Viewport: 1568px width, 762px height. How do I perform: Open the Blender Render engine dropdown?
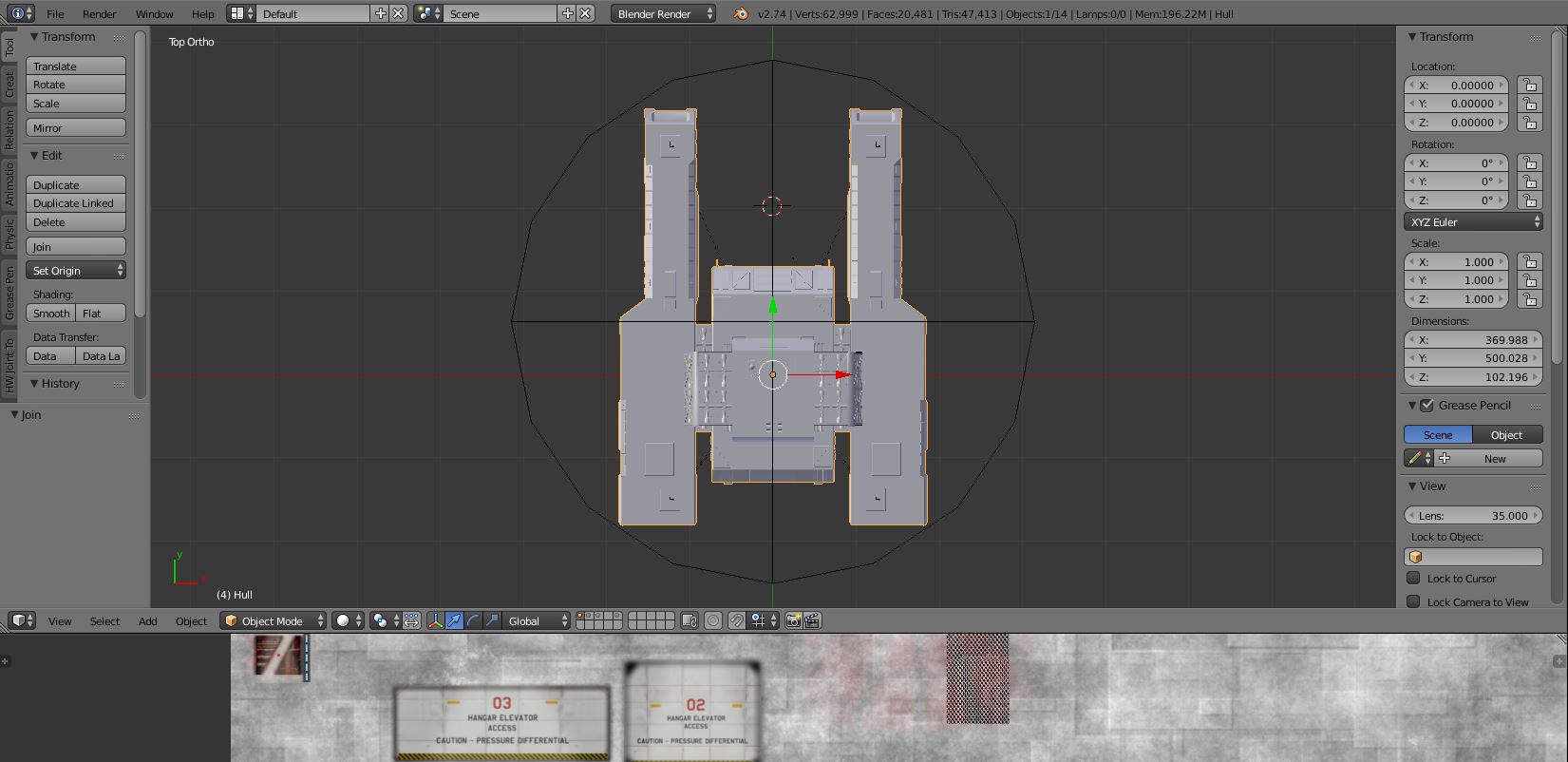(663, 14)
